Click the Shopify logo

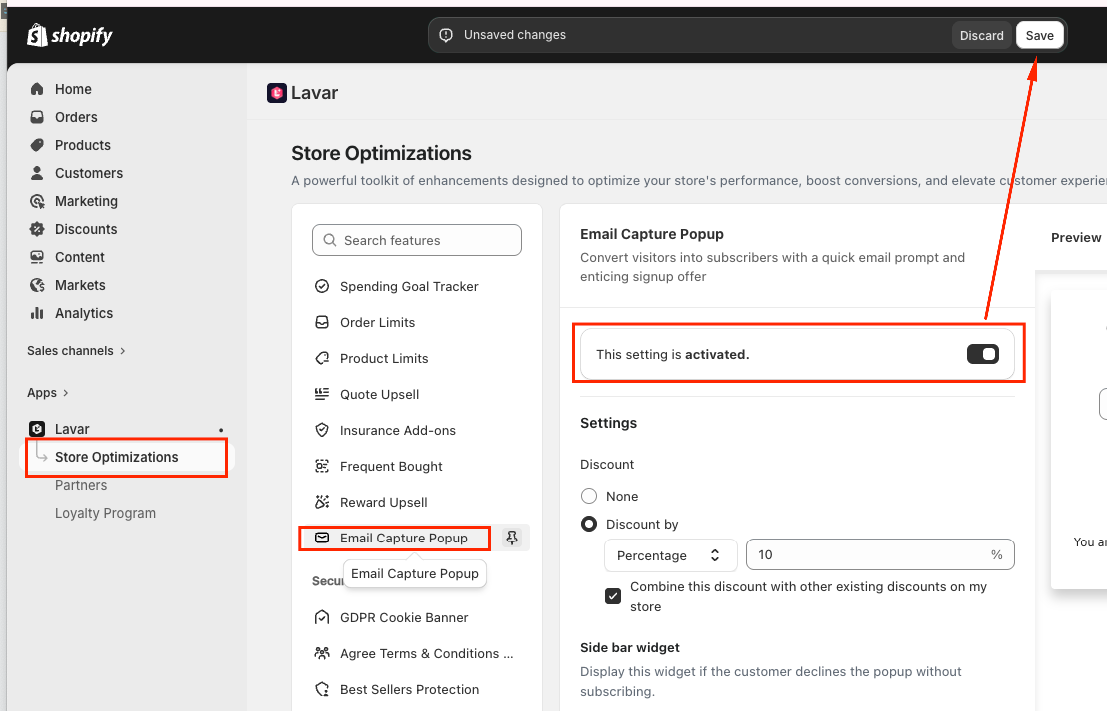69,35
